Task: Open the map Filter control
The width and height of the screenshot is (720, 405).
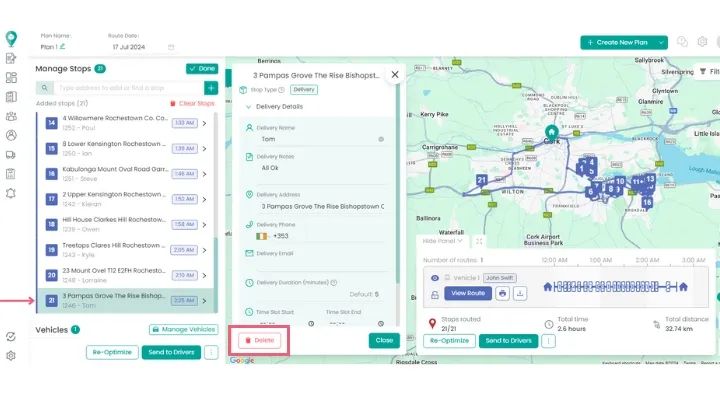Action: (x=706, y=72)
